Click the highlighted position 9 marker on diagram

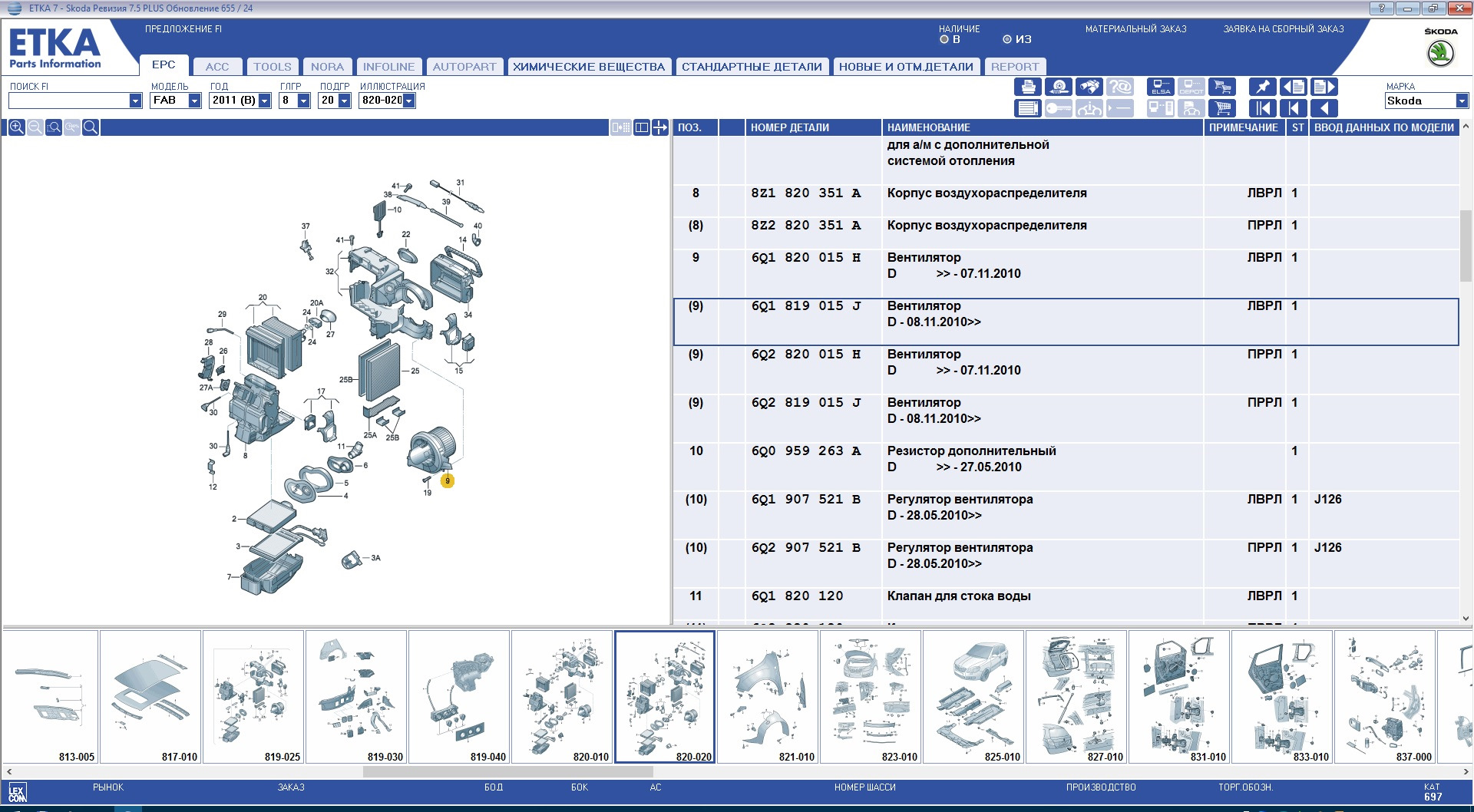[x=448, y=481]
